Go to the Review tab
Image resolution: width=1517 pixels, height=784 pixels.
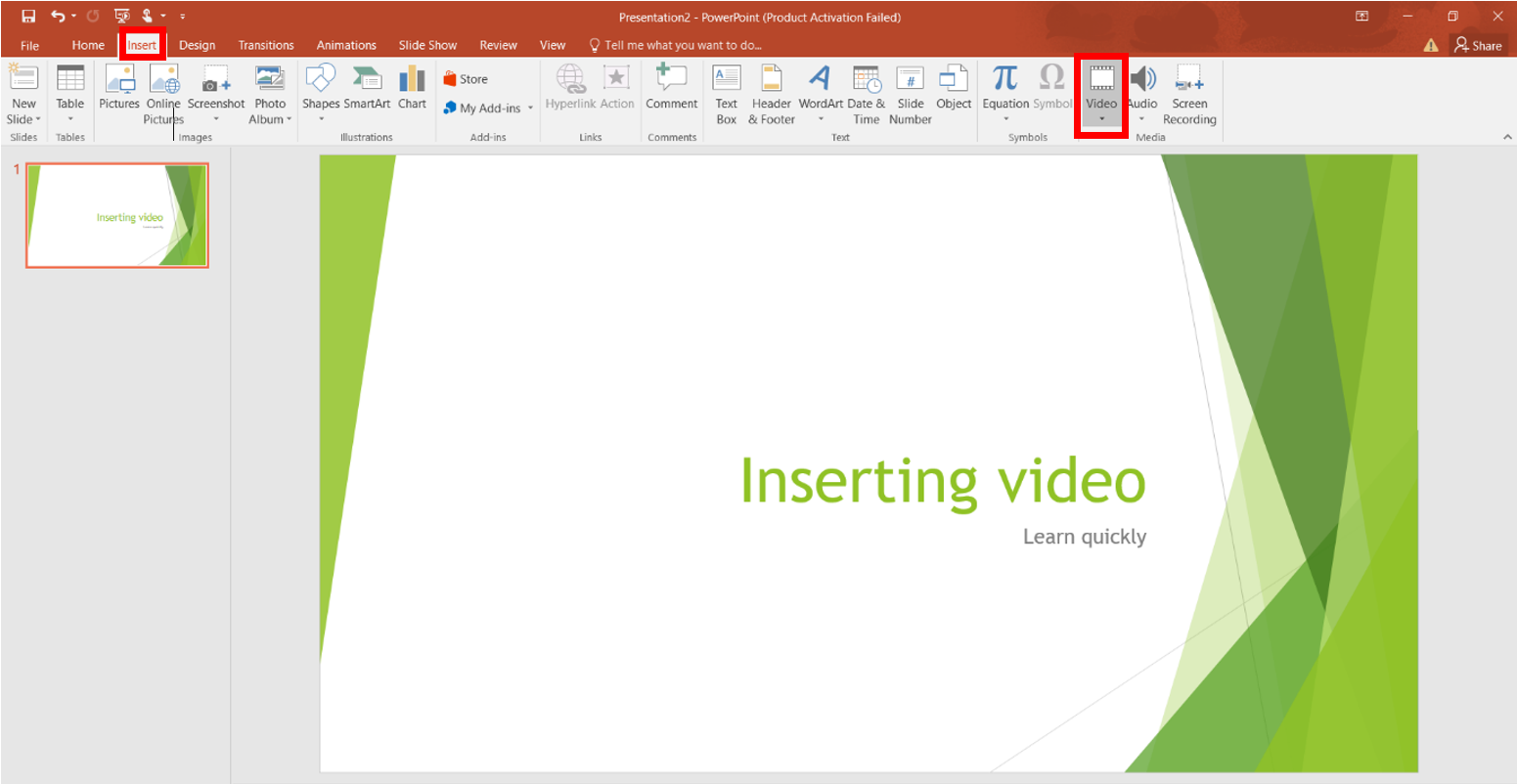pyautogui.click(x=499, y=45)
